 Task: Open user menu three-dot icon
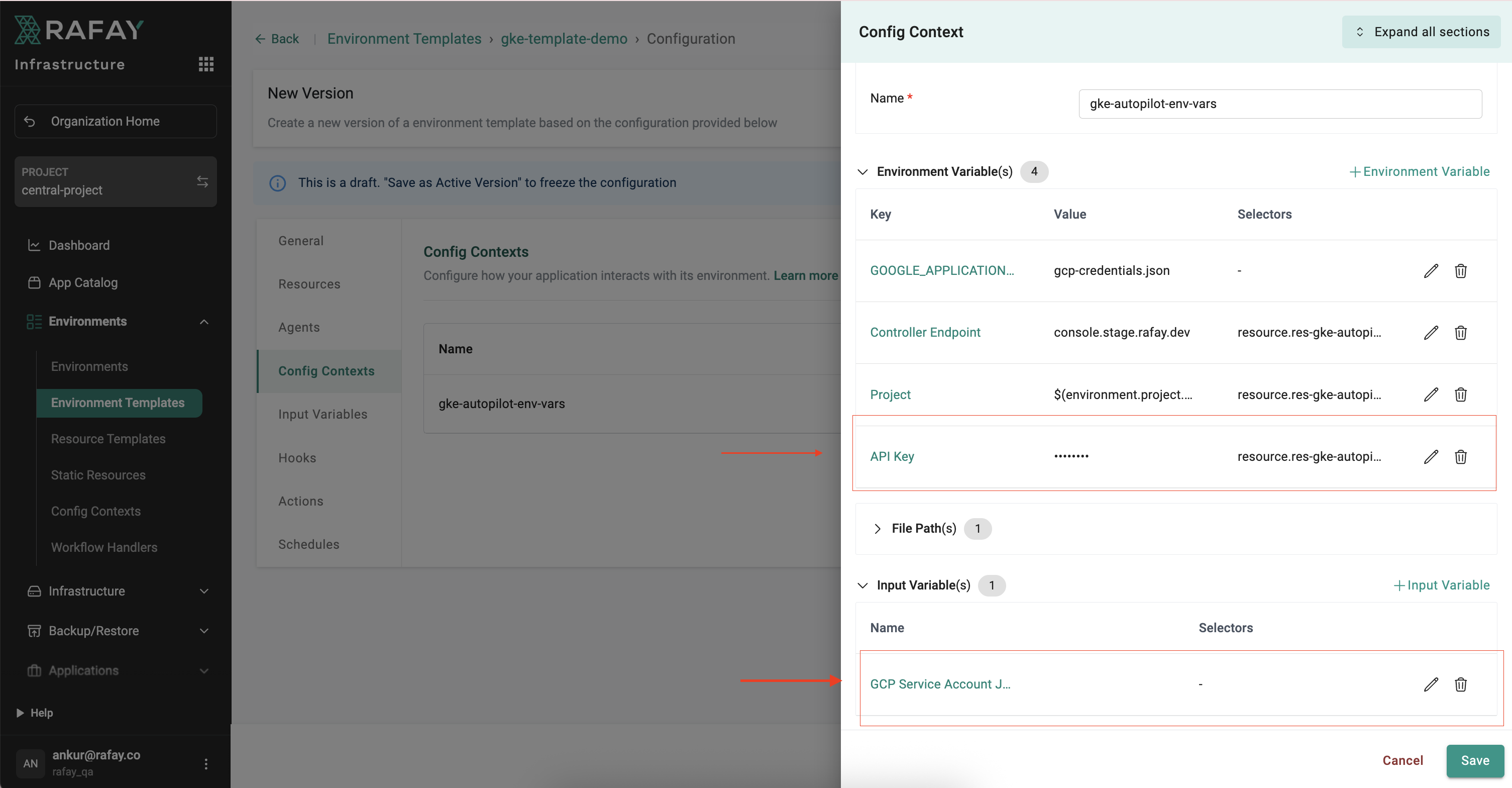click(205, 763)
